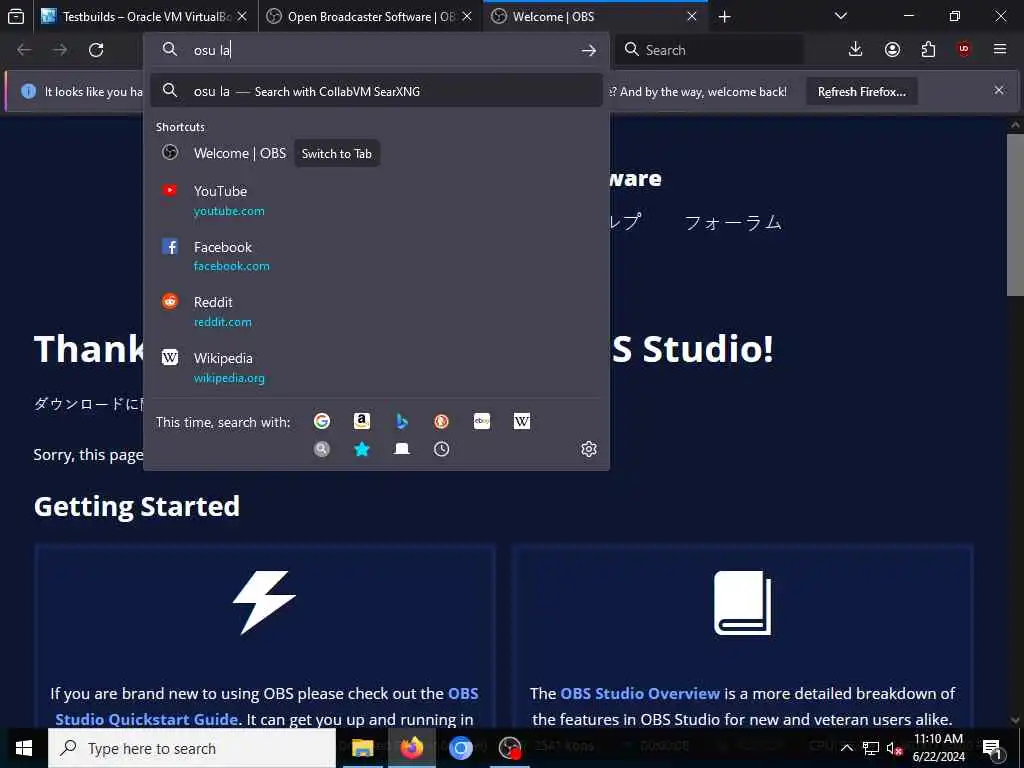Open Chromium-style browser taskbar icon
1024x768 pixels.
tap(460, 748)
